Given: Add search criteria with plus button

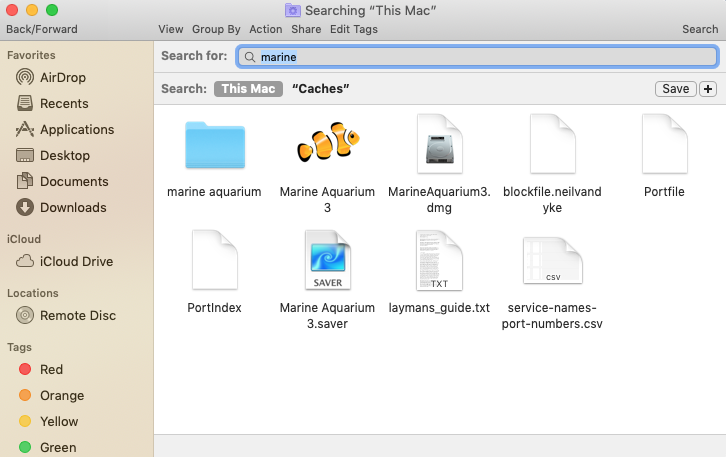Looking at the screenshot, I should pos(709,89).
